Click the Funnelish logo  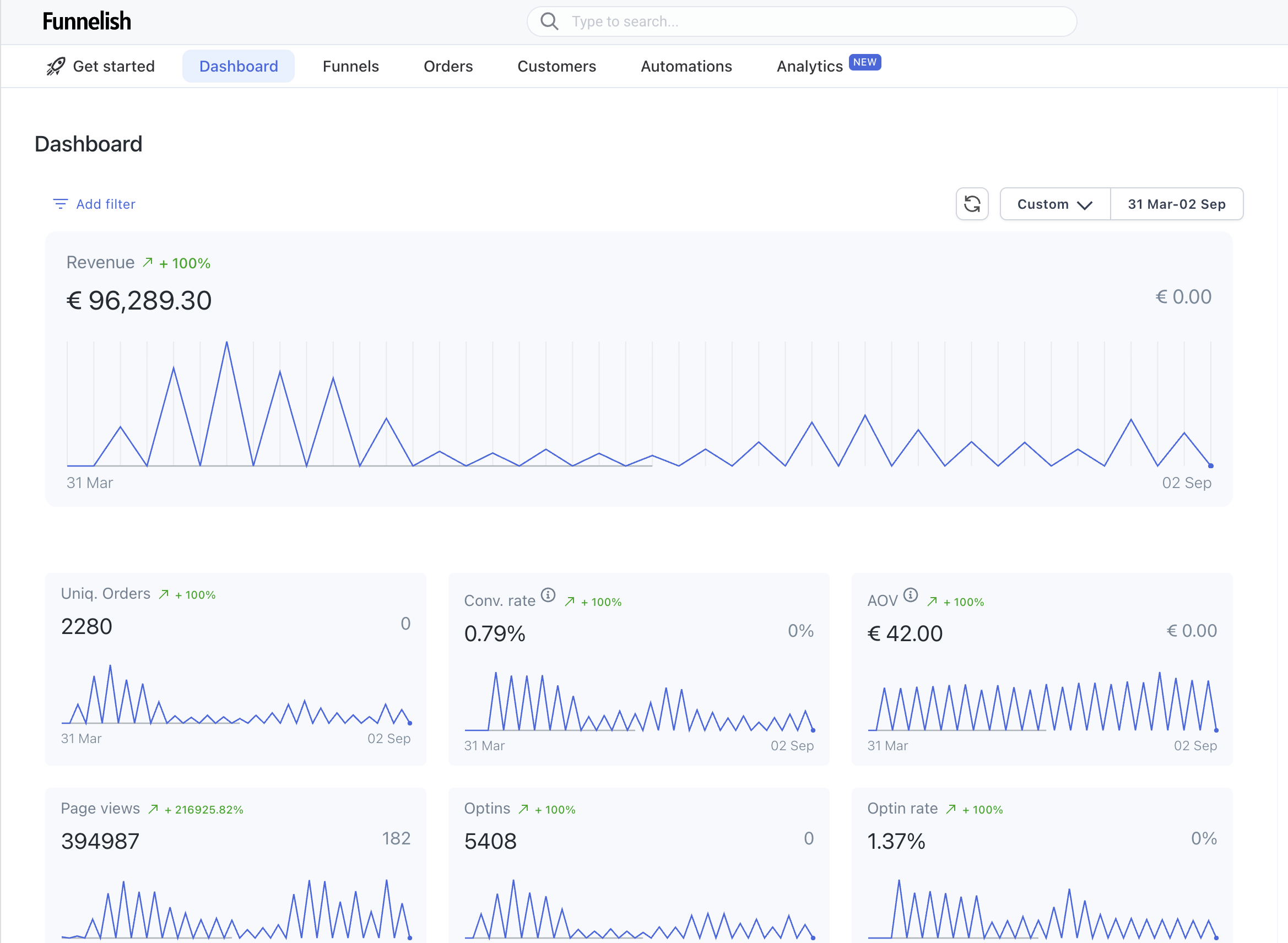click(87, 21)
